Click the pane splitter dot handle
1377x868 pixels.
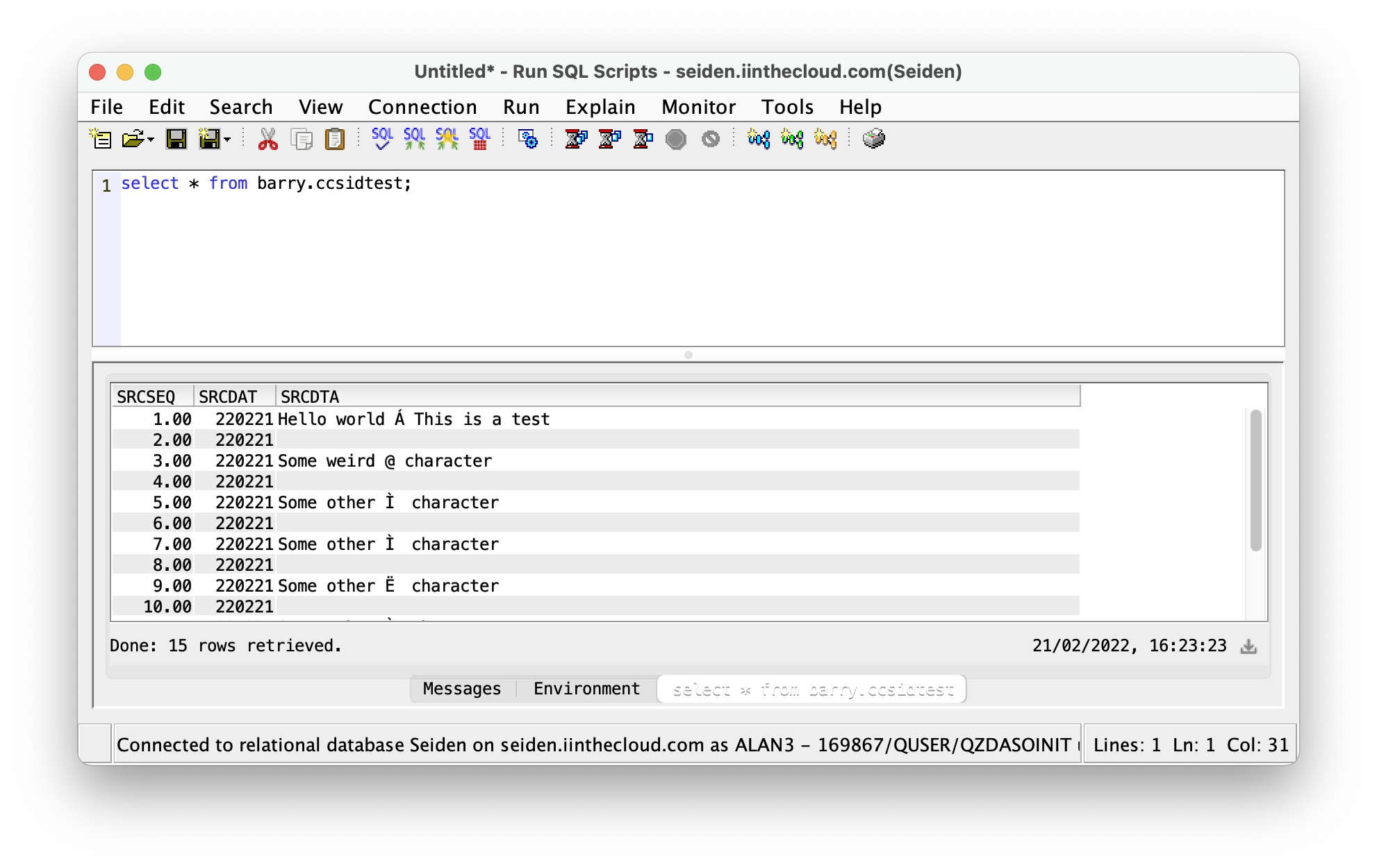click(x=688, y=355)
